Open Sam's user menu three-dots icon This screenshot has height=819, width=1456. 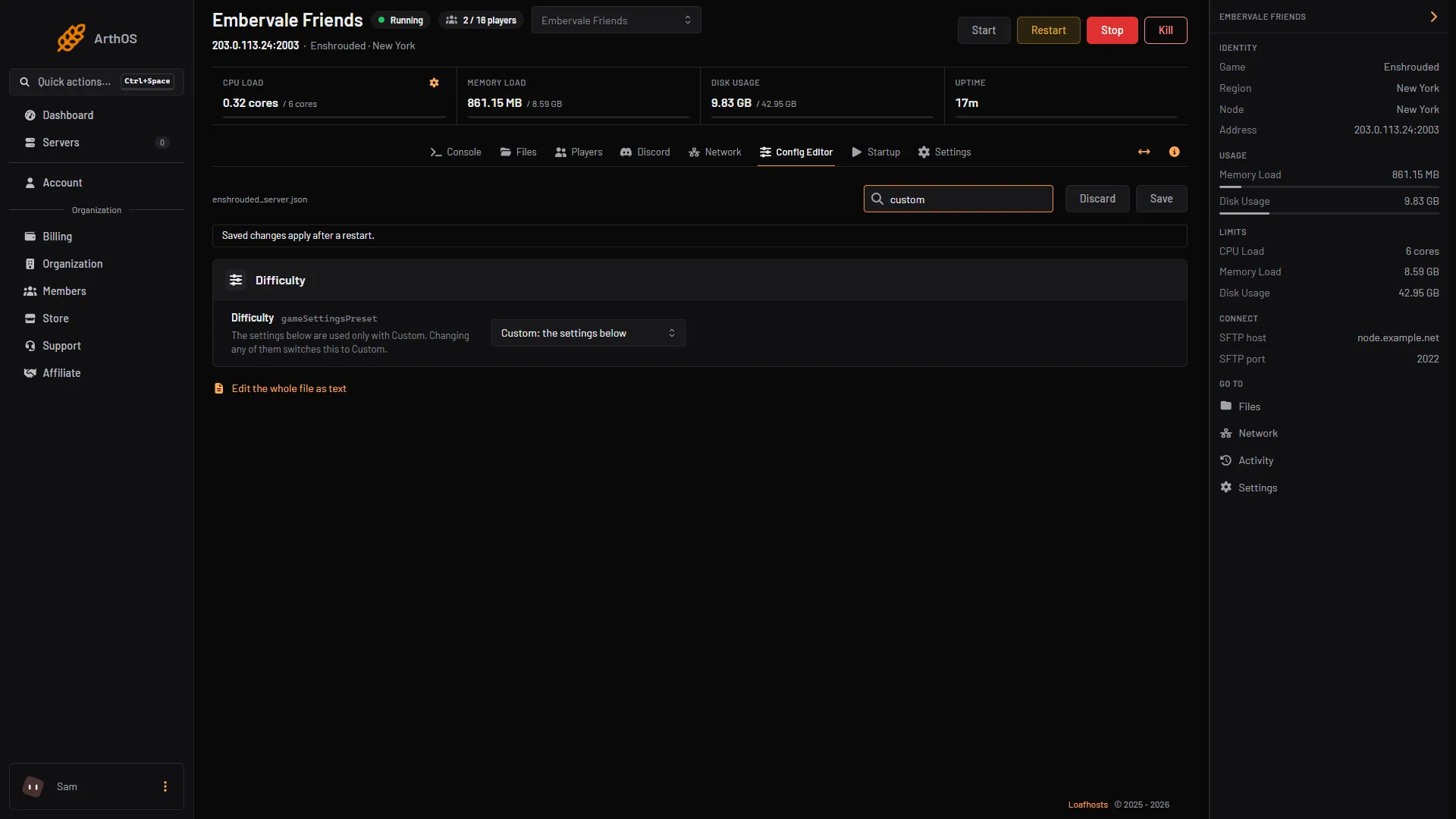click(165, 786)
